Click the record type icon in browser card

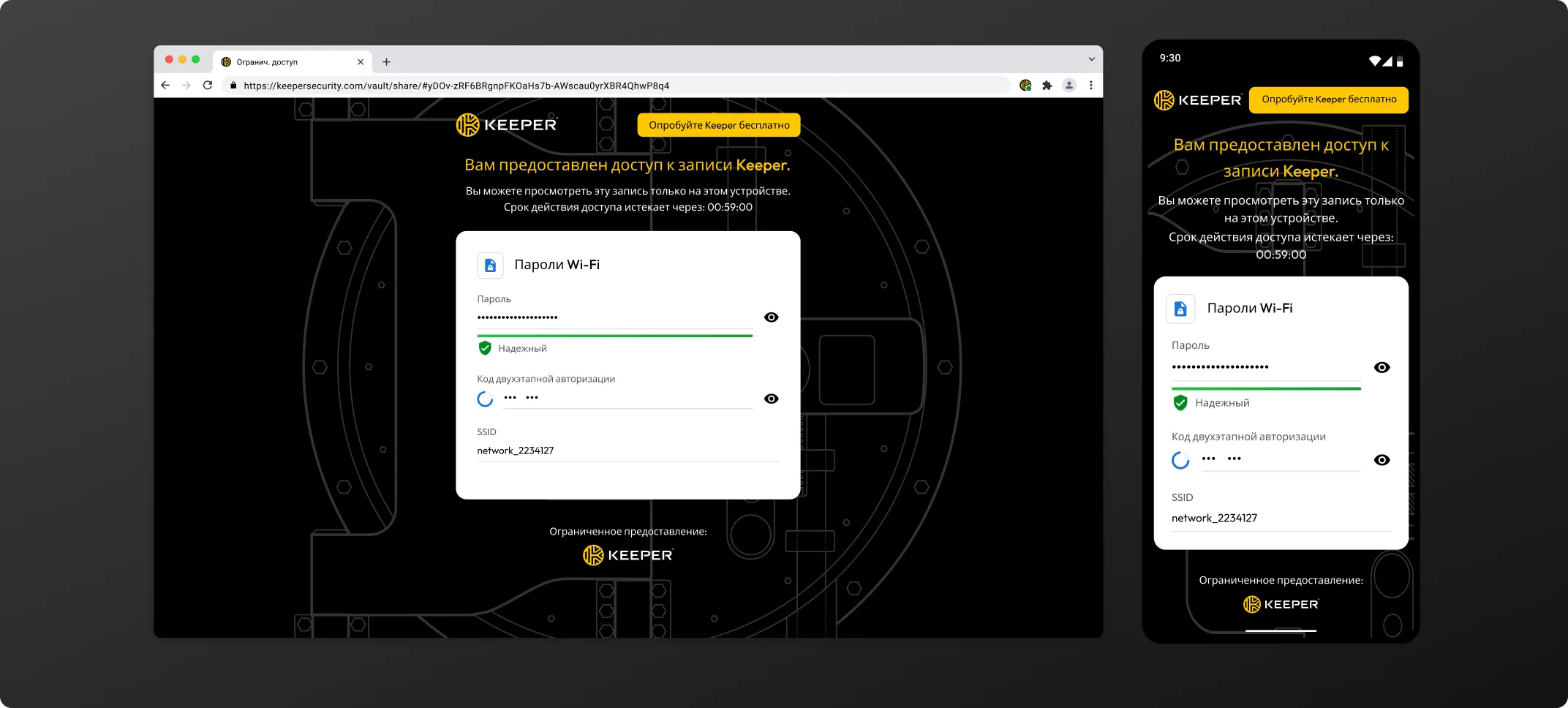coord(491,265)
